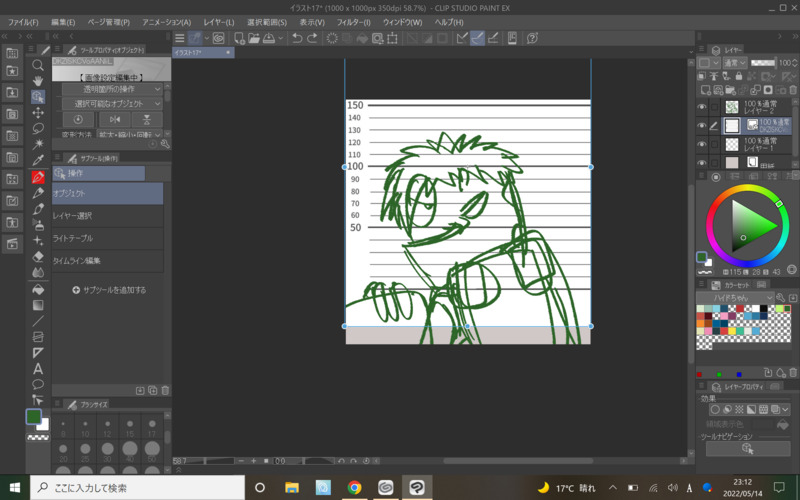Click Create new raster layer icon

[x=706, y=90]
